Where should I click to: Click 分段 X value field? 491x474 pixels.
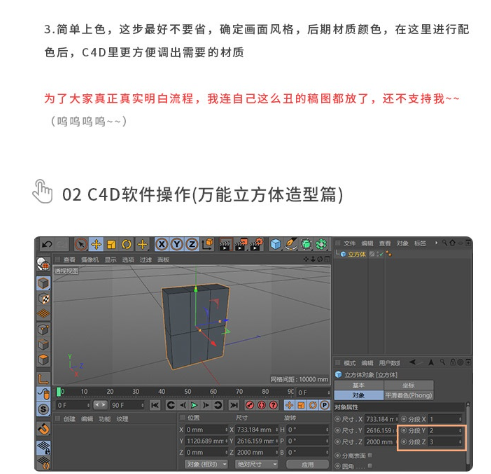pyautogui.click(x=445, y=419)
